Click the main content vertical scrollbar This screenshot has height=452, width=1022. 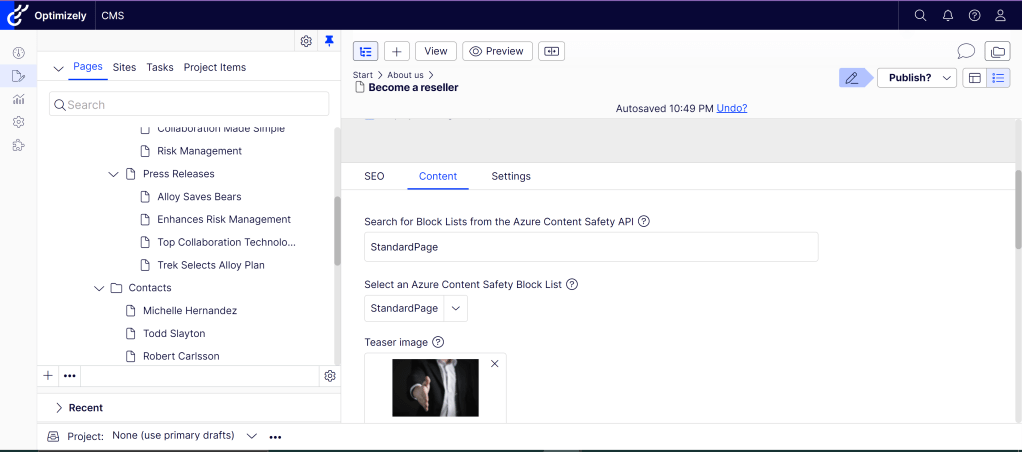tap(1018, 210)
